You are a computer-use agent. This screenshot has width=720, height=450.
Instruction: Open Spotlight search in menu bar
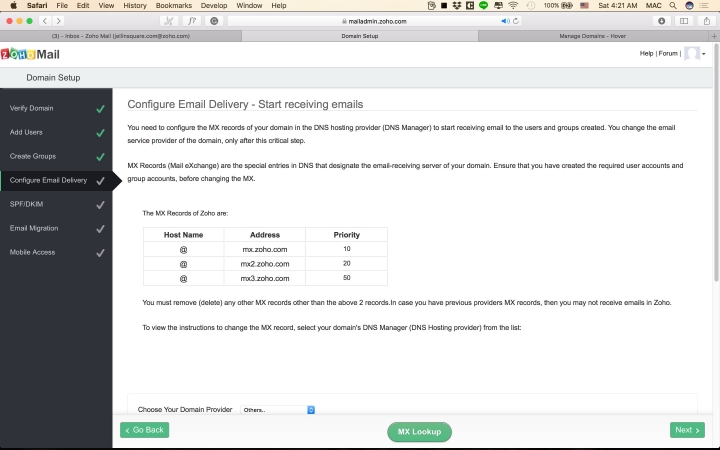pyautogui.click(x=673, y=6)
